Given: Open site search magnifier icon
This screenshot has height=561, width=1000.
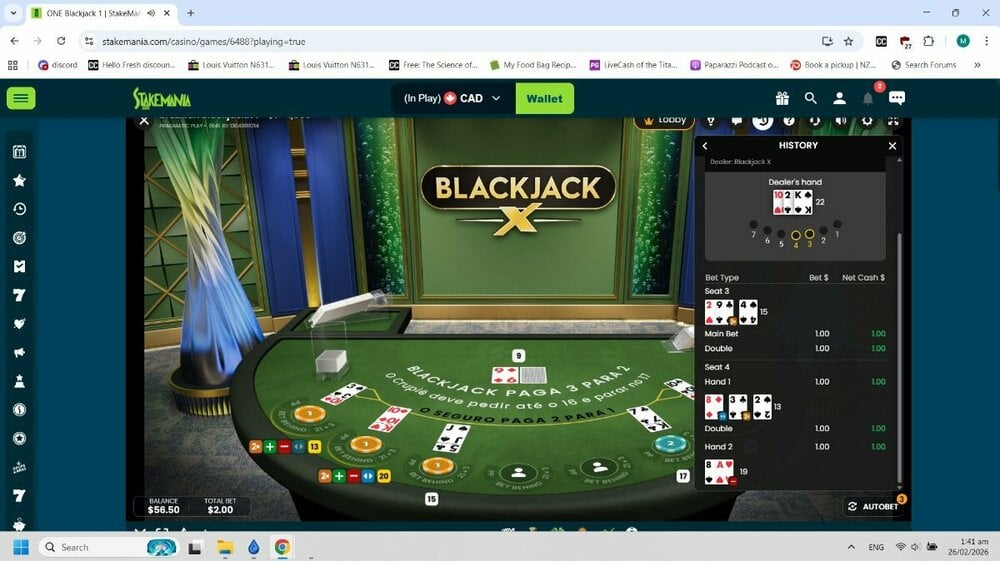Looking at the screenshot, I should coord(811,98).
